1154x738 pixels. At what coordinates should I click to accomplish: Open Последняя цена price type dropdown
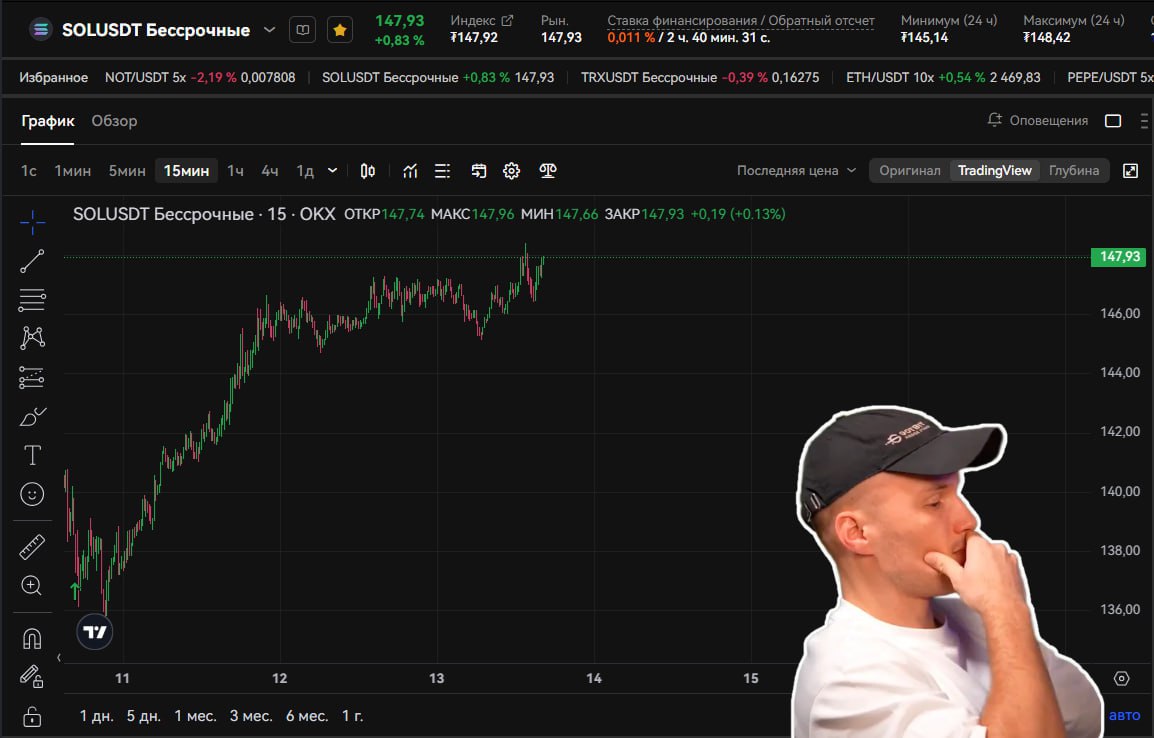click(x=796, y=171)
